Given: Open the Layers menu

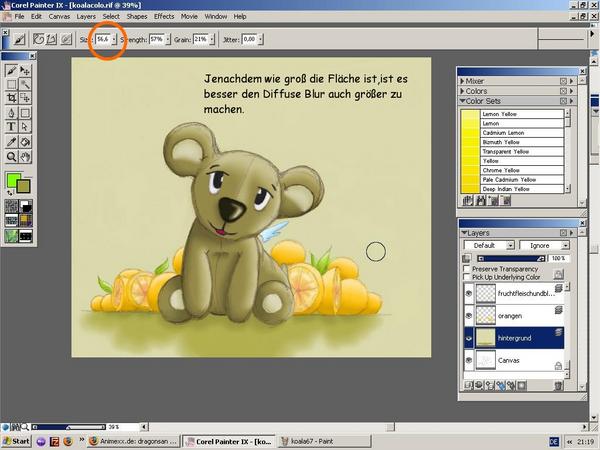Looking at the screenshot, I should (x=86, y=16).
